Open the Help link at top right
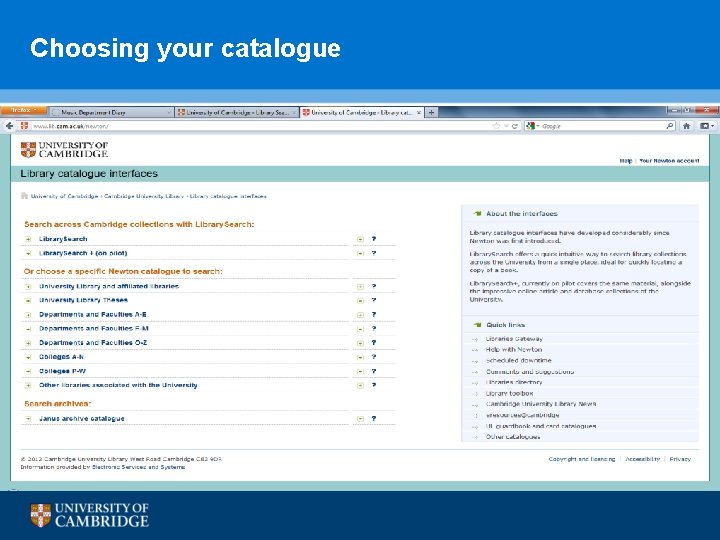Image resolution: width=720 pixels, height=540 pixels. (x=625, y=161)
